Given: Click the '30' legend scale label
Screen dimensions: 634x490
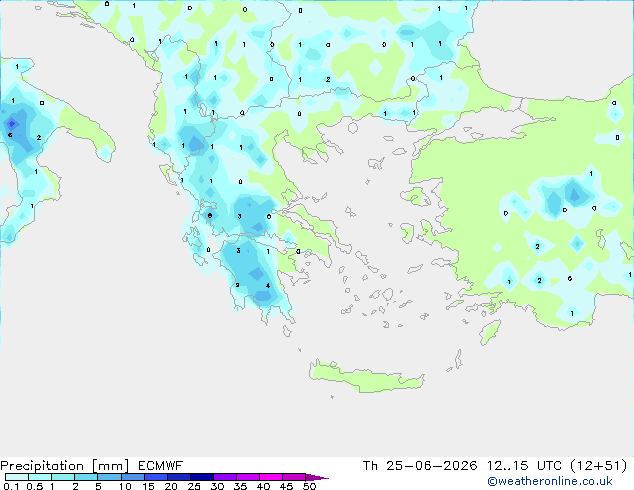Looking at the screenshot, I should pyautogui.click(x=217, y=486).
